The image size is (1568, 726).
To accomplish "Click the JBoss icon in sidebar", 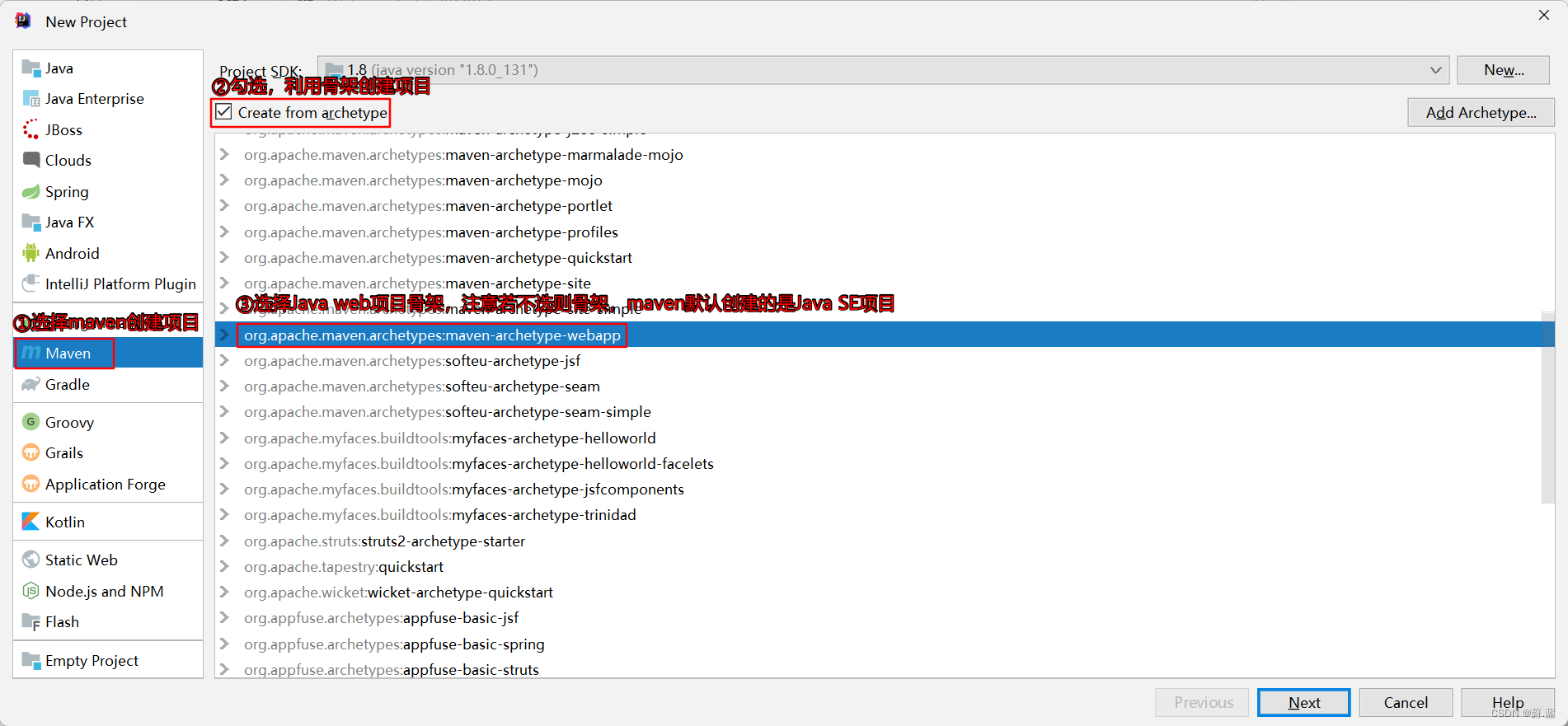I will point(31,129).
